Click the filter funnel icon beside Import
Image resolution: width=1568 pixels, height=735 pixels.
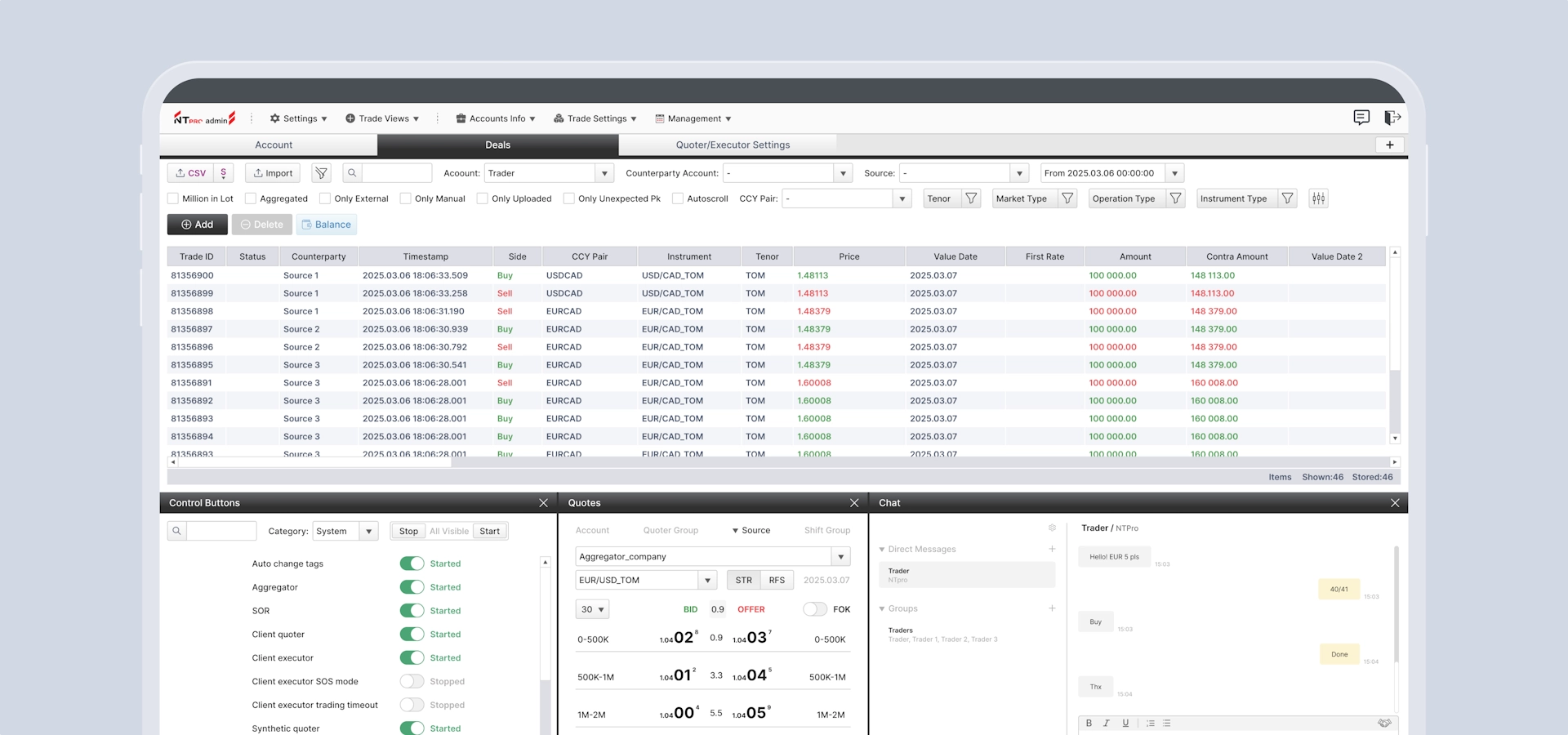[x=321, y=173]
